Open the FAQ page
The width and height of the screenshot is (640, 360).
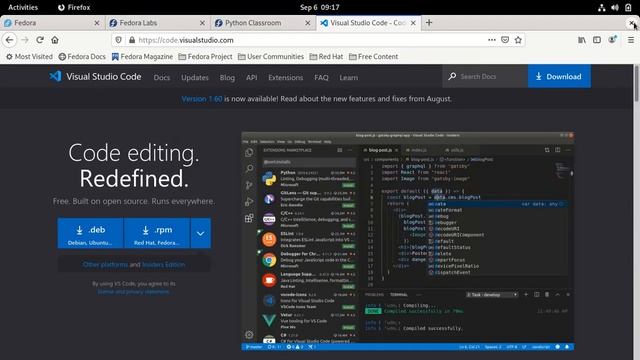coord(321,78)
